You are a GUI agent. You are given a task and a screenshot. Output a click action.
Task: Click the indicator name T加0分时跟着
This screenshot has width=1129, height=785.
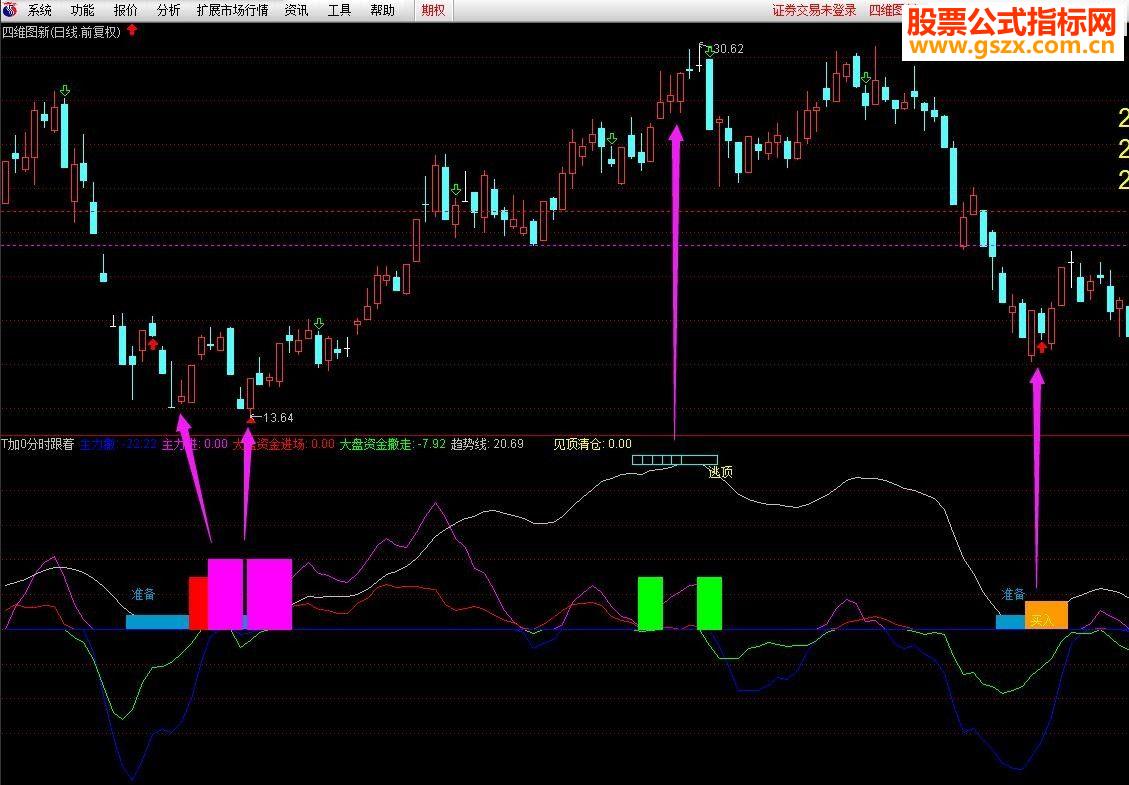coord(38,444)
